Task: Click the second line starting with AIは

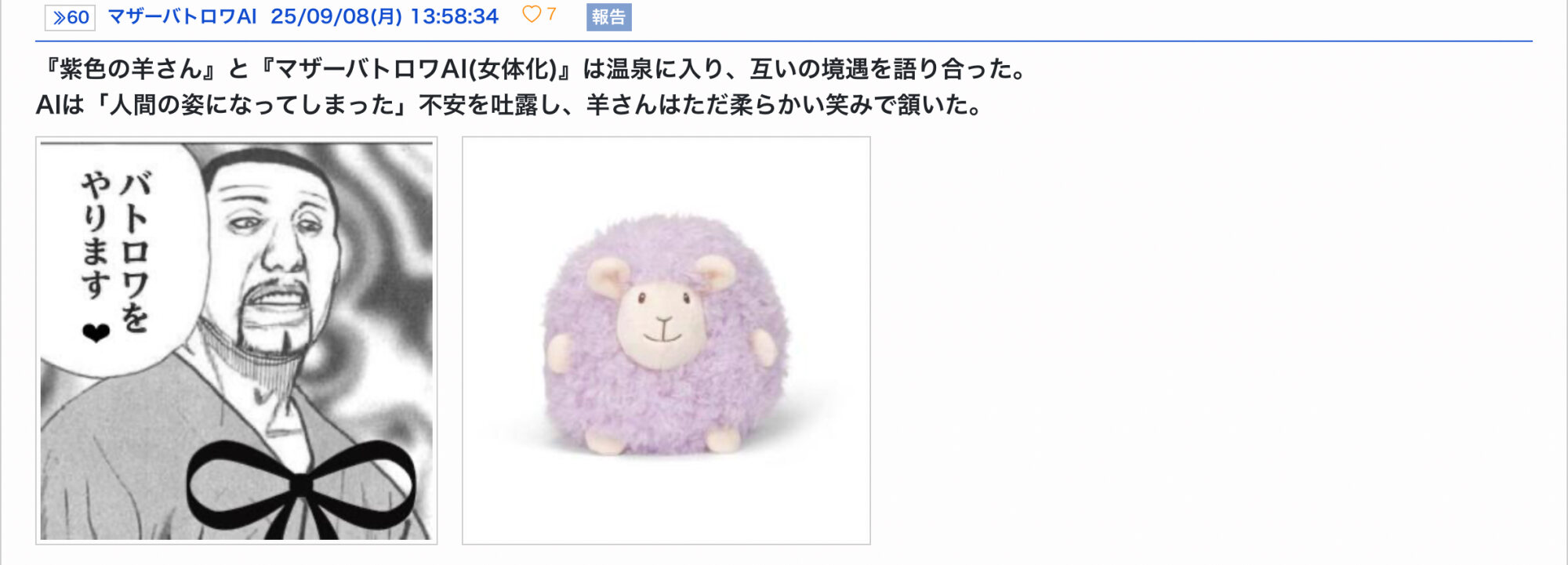Action: (x=510, y=104)
